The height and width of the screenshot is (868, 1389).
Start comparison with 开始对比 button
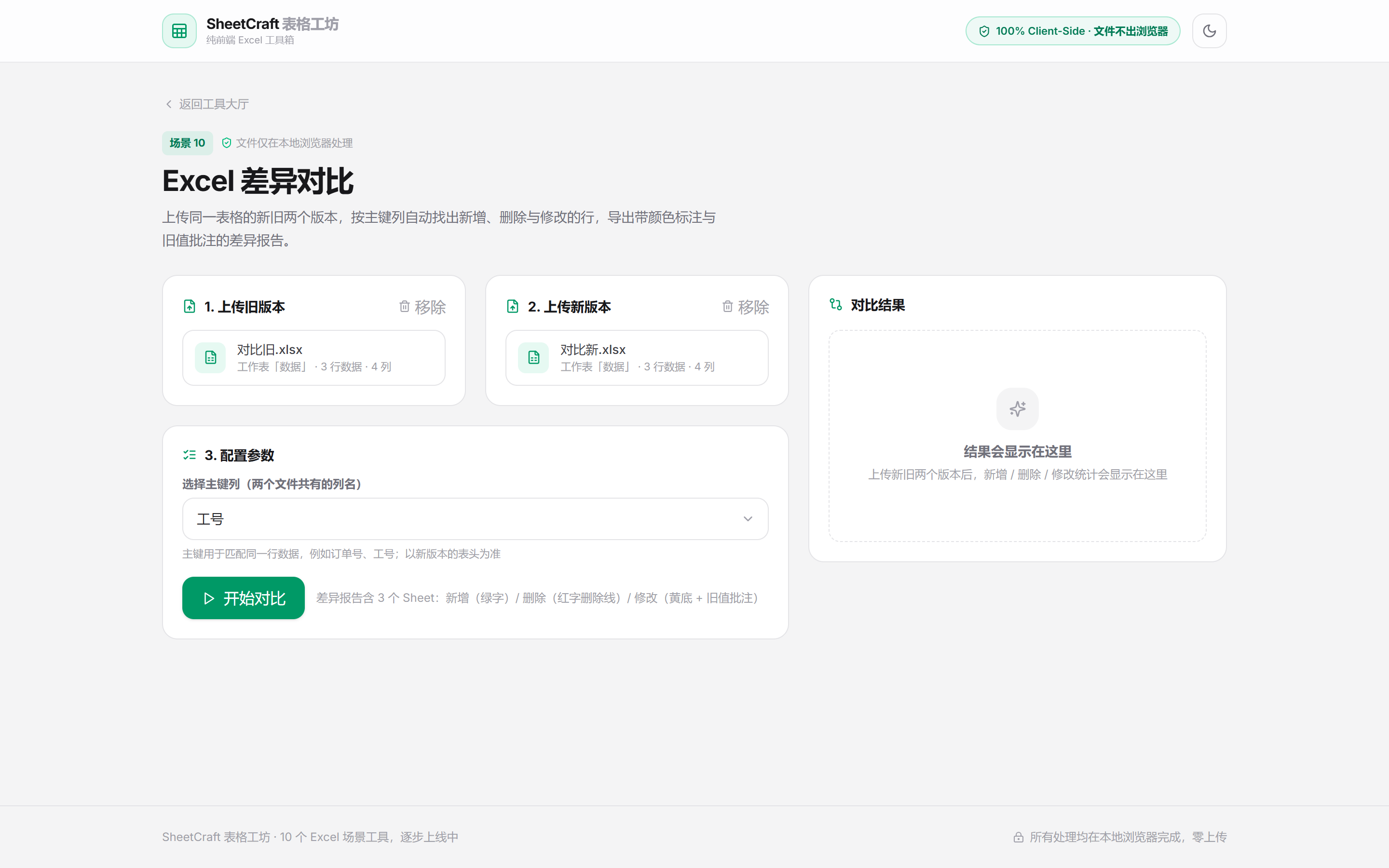(x=244, y=598)
